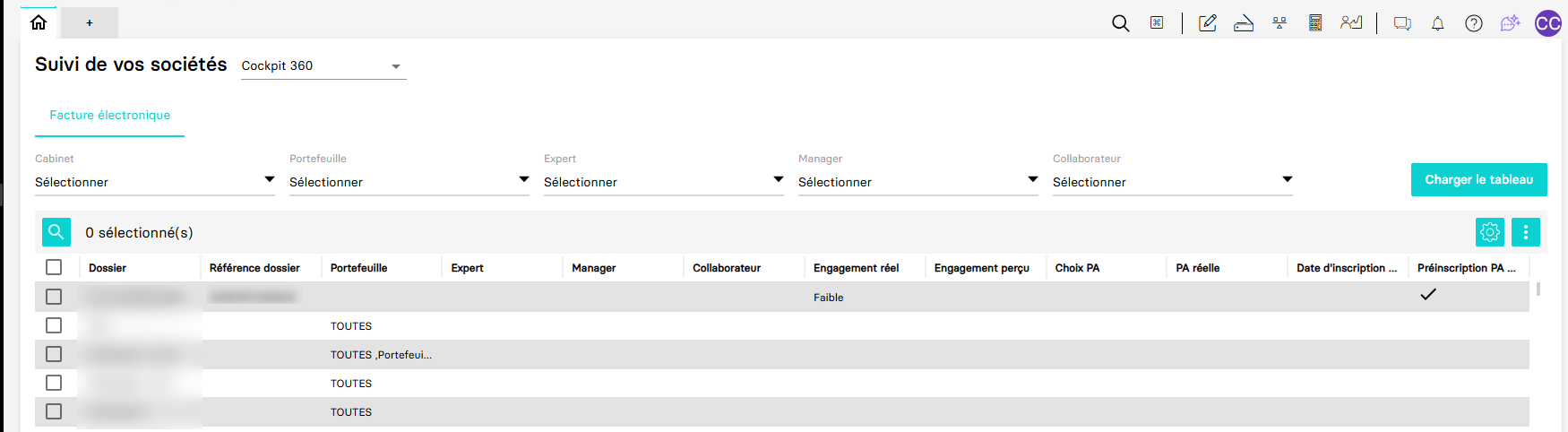Tick the checkbox of the TOUTES ,Portefeui... row
Screen dimensions: 1568x432
click(x=54, y=354)
